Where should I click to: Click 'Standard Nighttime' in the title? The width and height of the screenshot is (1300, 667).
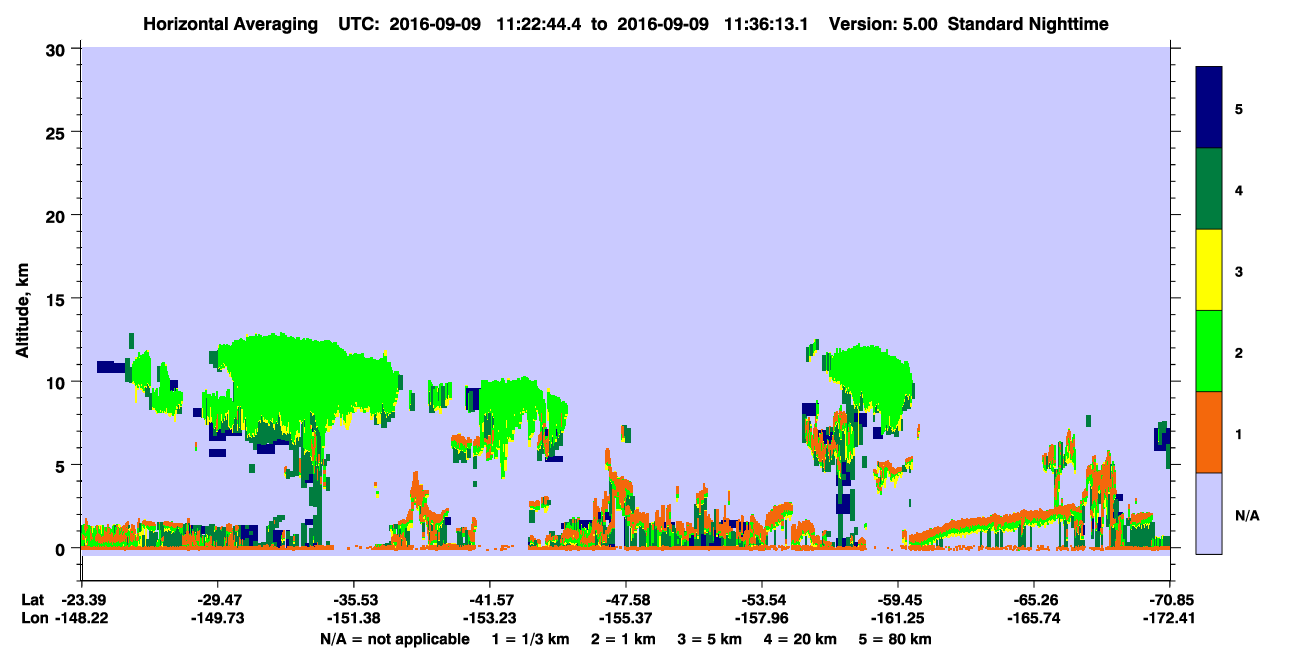coord(1028,24)
